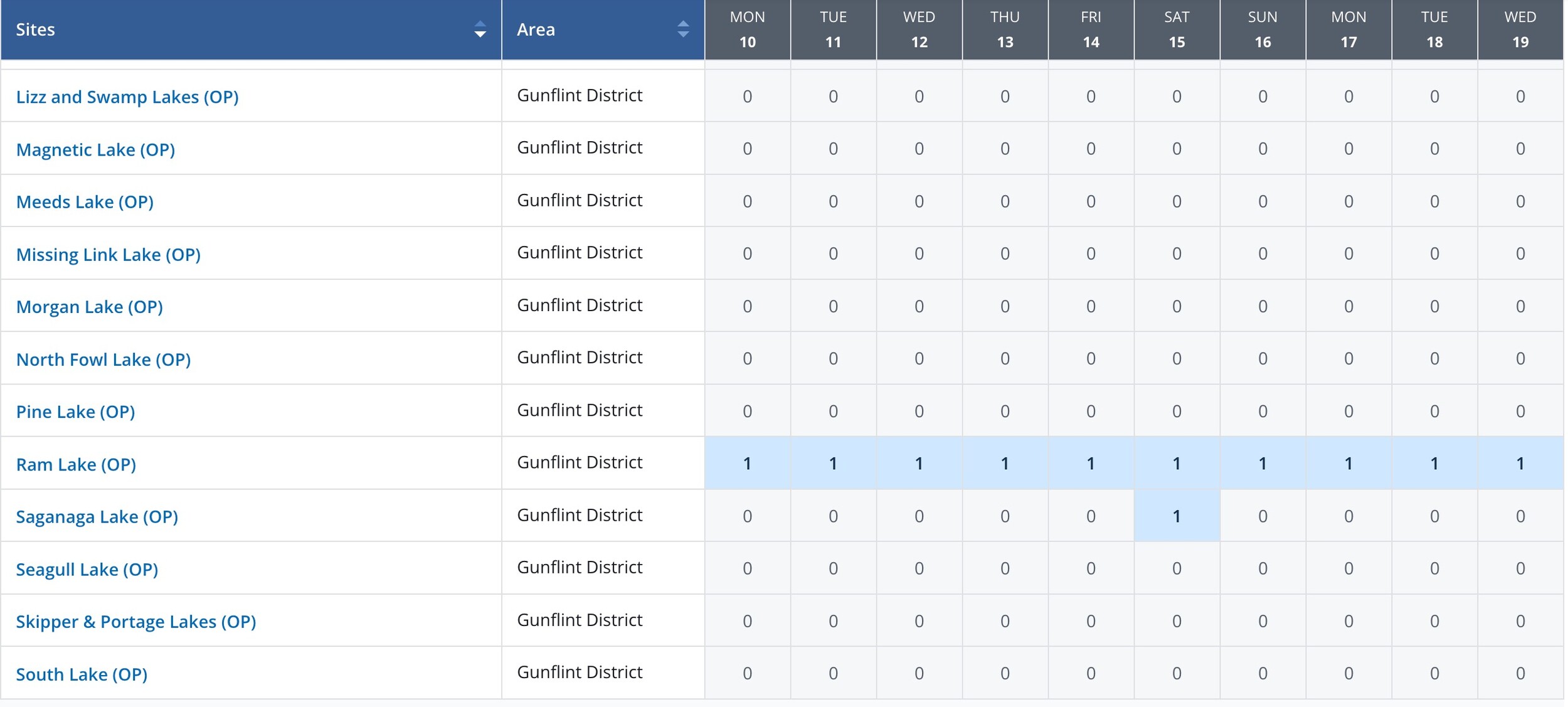Open Missing Link Lake (OP) link

pos(109,254)
